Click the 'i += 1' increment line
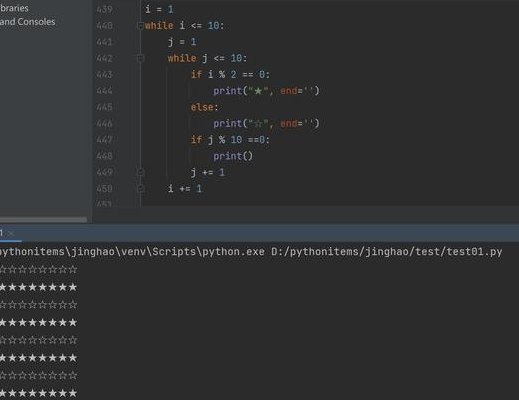The image size is (519, 400). tap(185, 189)
